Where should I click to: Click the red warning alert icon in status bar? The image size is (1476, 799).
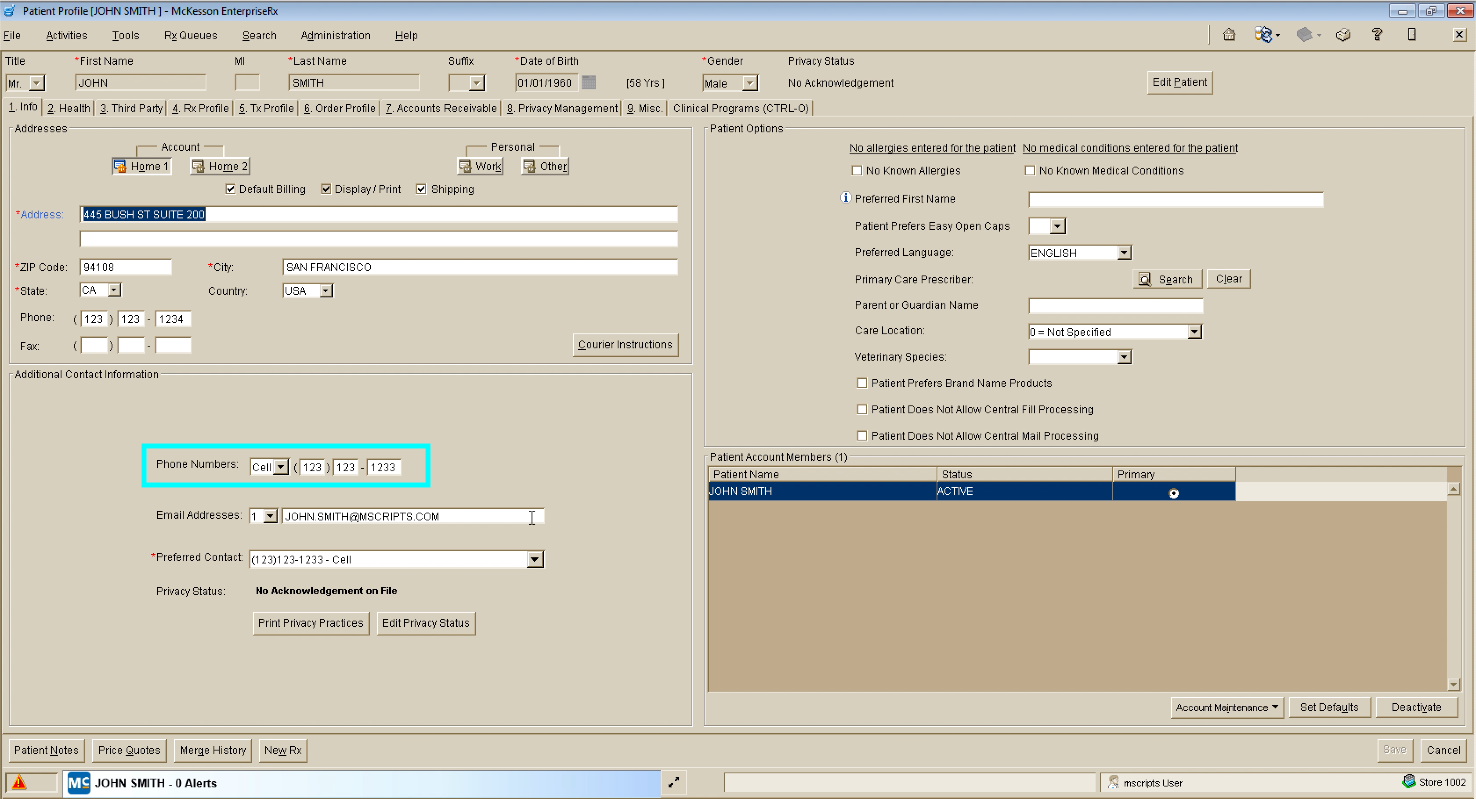coord(20,783)
